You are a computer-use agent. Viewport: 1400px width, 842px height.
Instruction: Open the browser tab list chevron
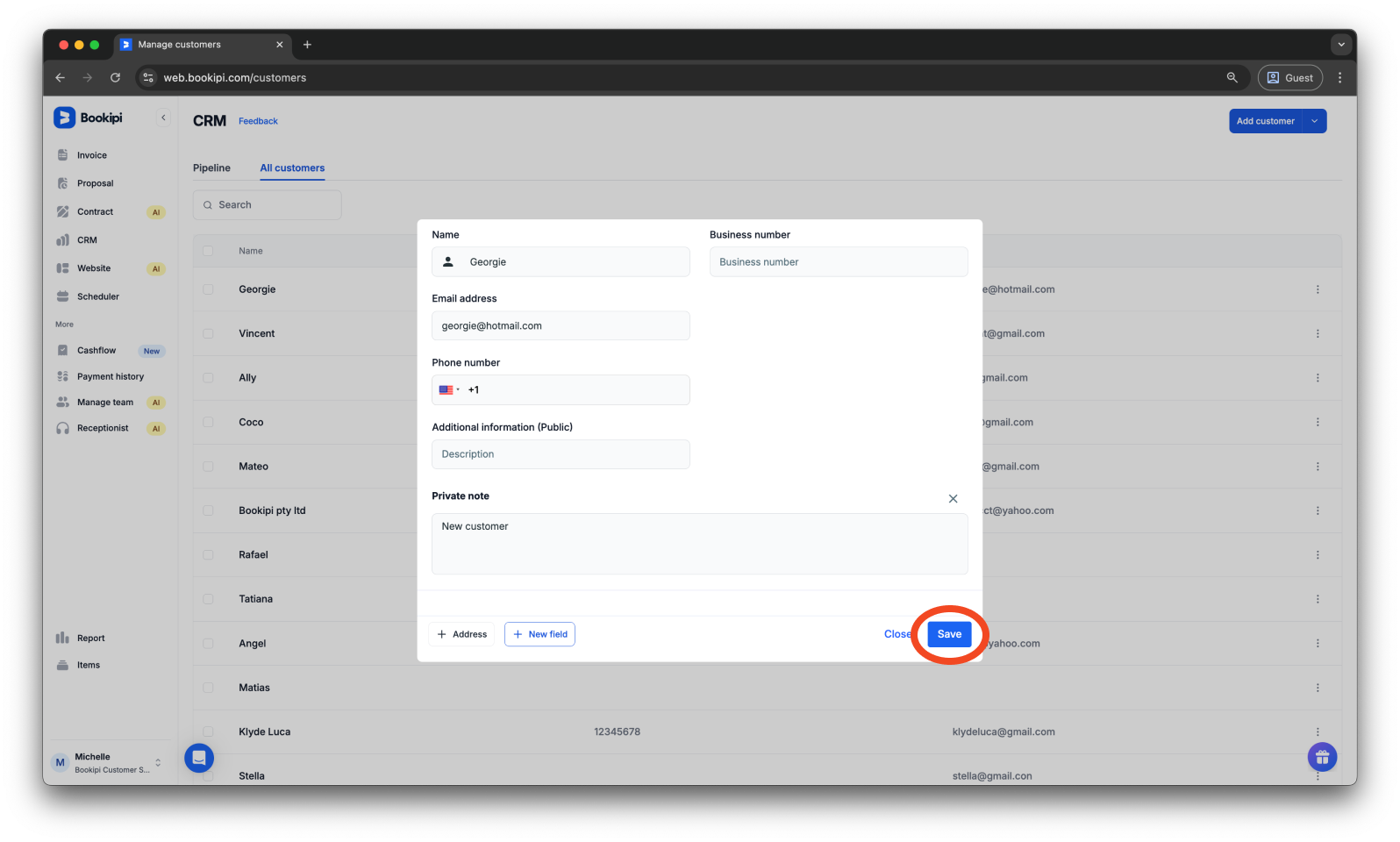pos(1340,45)
